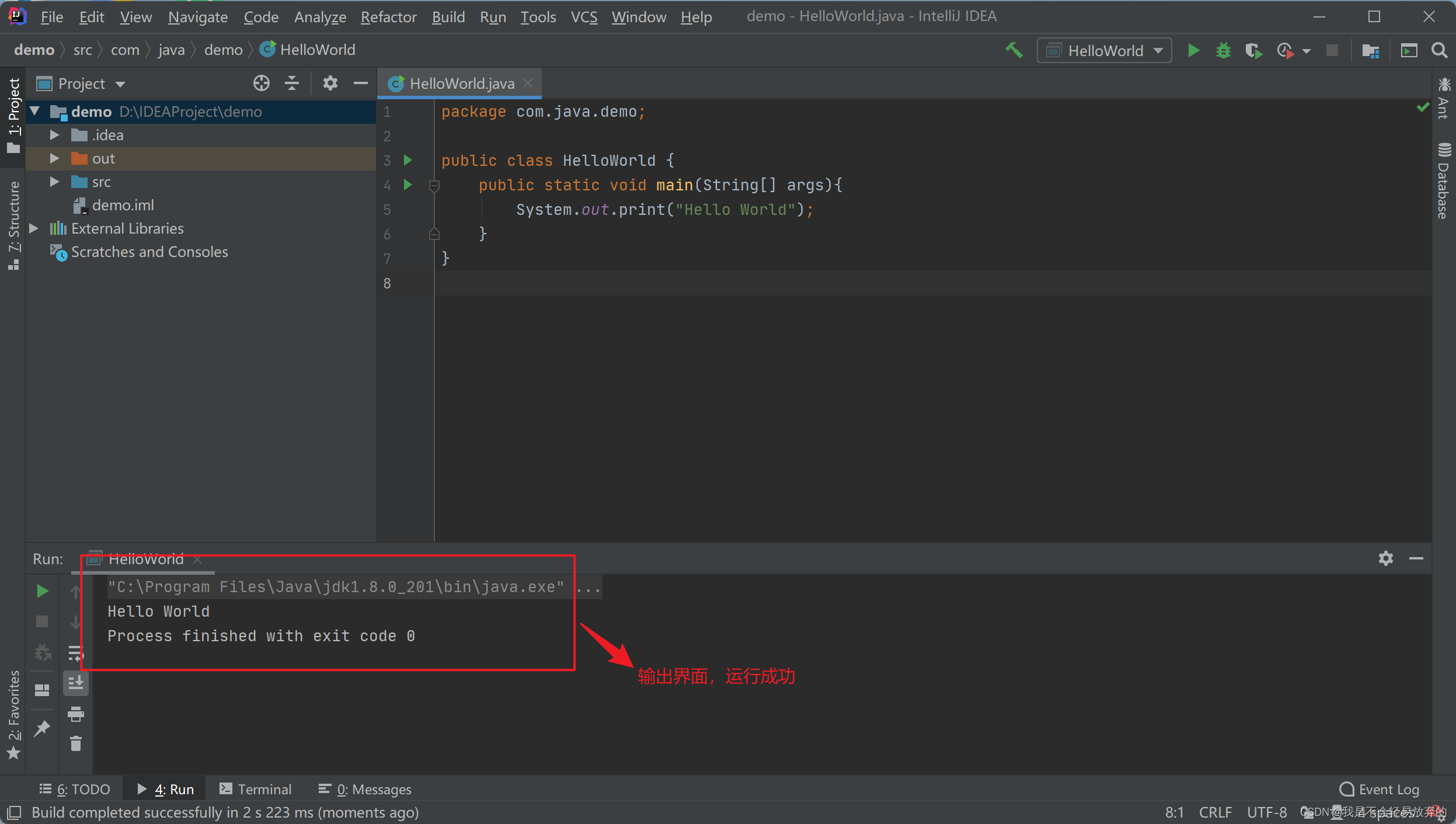Open the Refactor menu

[388, 17]
